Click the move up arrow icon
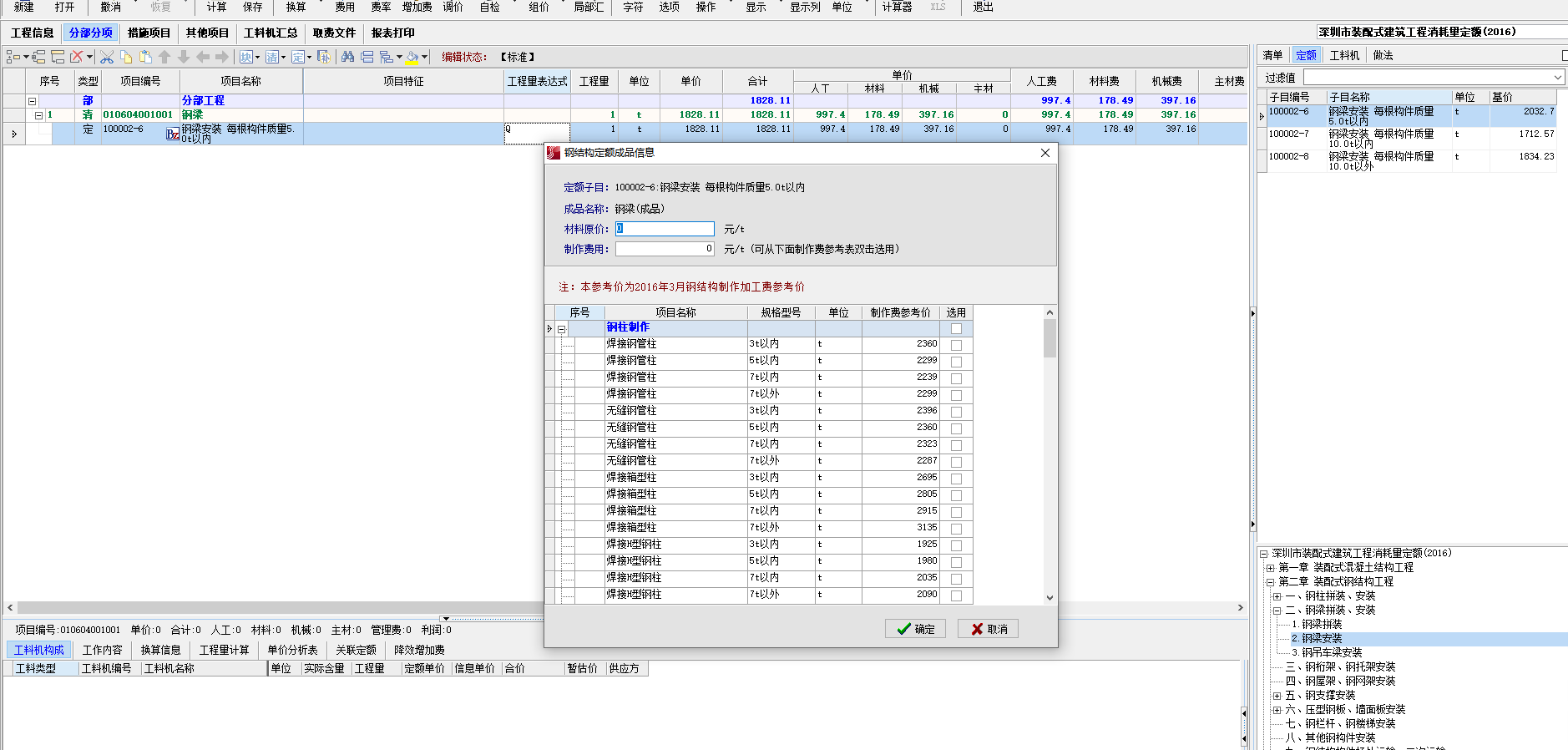Screen dimensions: 1568x750 164,57
